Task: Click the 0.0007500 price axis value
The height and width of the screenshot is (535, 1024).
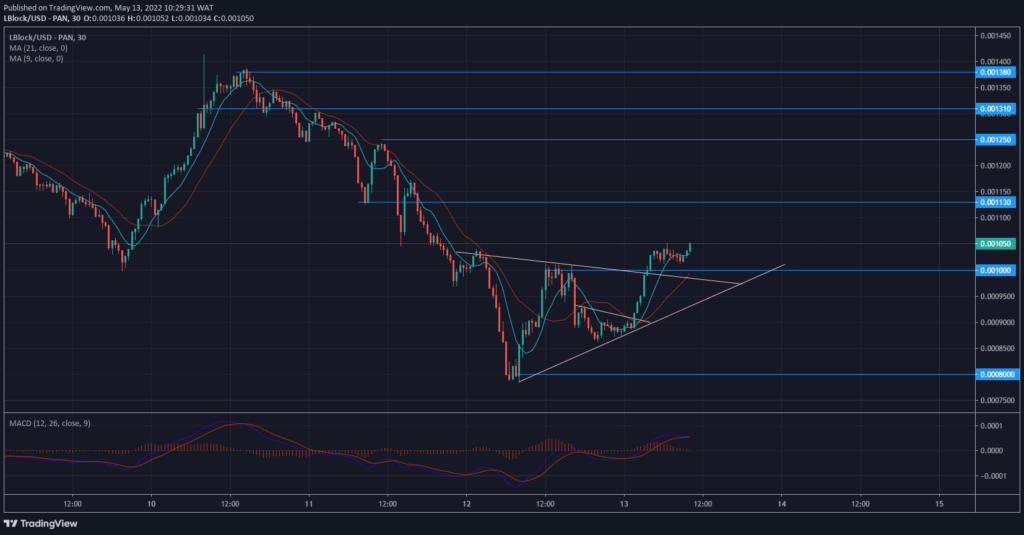Action: pos(997,400)
